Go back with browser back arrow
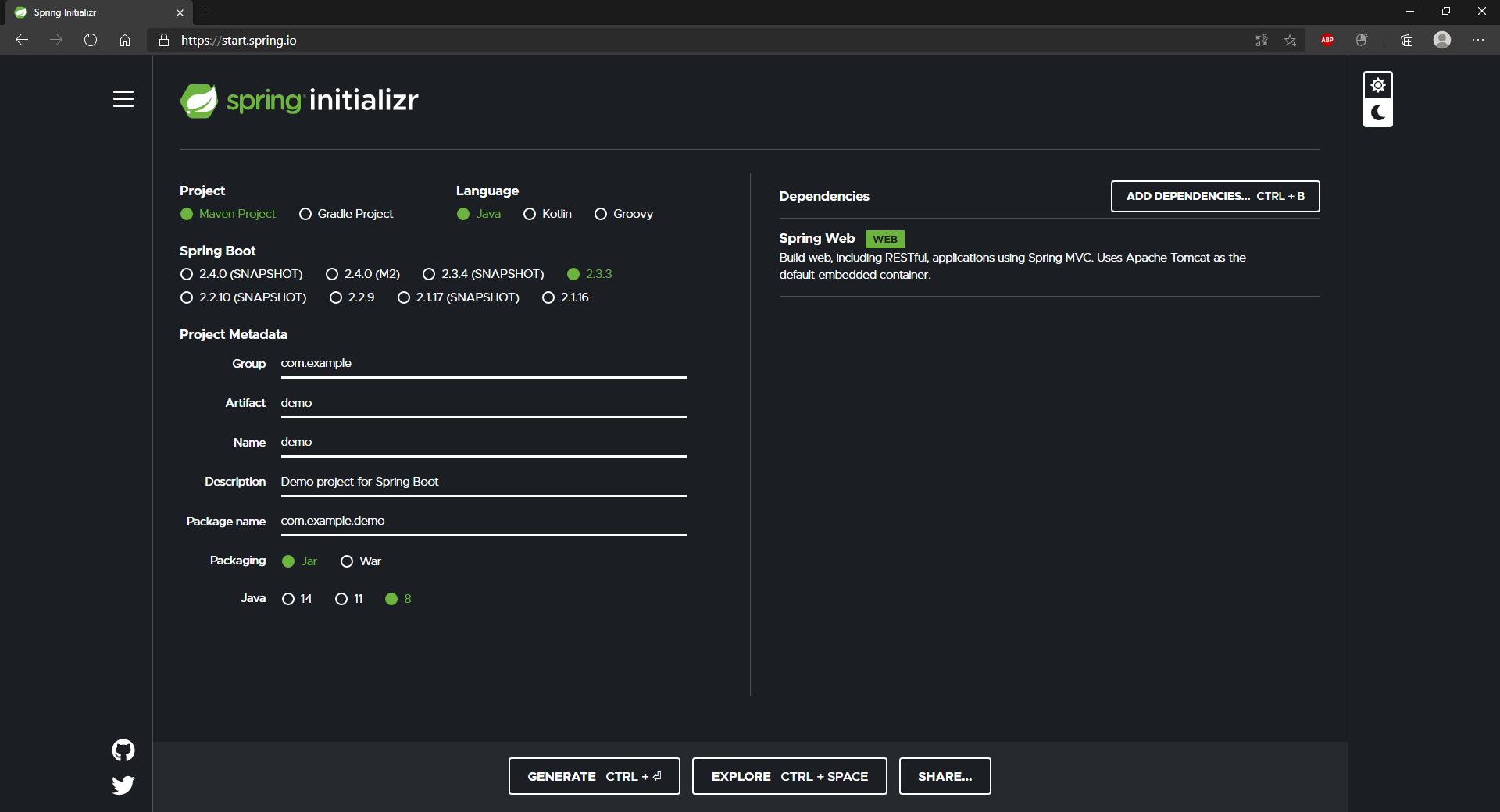1500x812 pixels. point(22,40)
